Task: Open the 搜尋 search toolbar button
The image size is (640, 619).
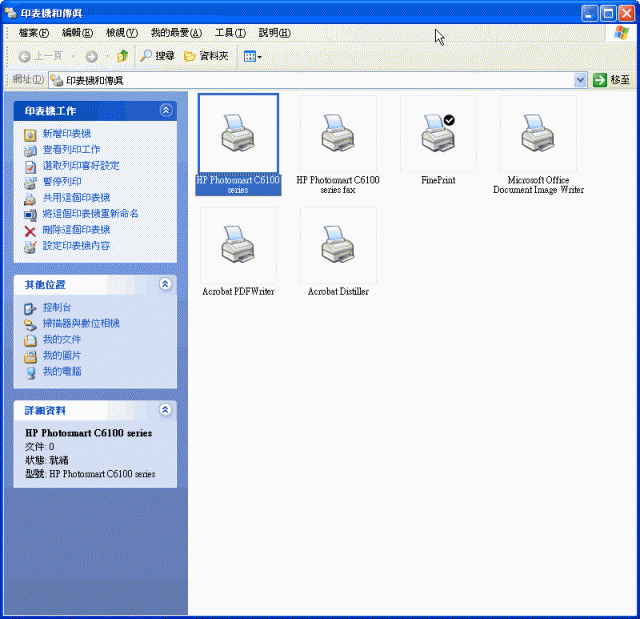Action: pyautogui.click(x=157, y=56)
